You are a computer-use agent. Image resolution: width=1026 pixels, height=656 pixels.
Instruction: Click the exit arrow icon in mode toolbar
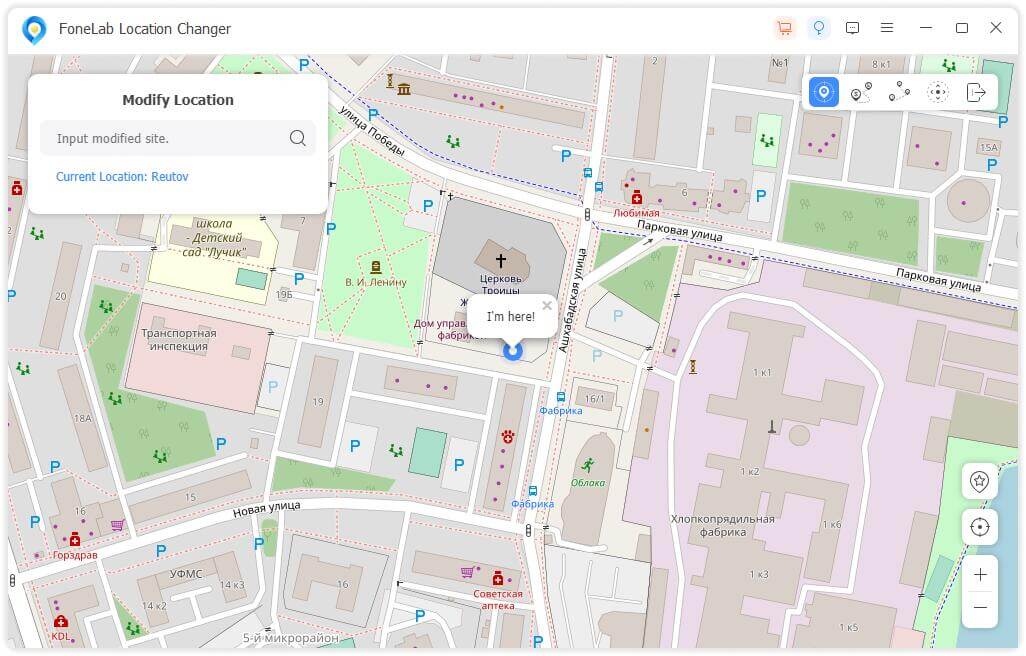976,92
